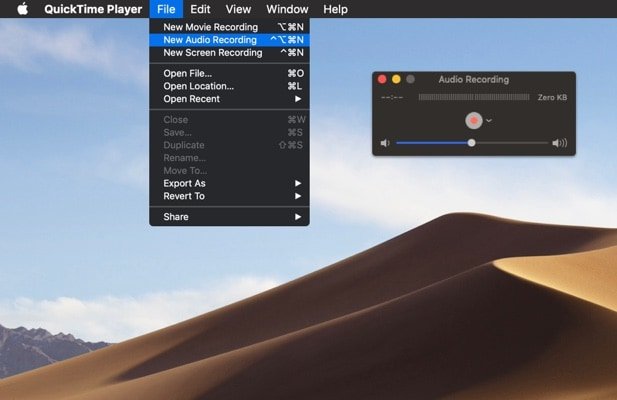This screenshot has height=400, width=617.
Task: Select Open Location... menu entry
Action: click(229, 86)
